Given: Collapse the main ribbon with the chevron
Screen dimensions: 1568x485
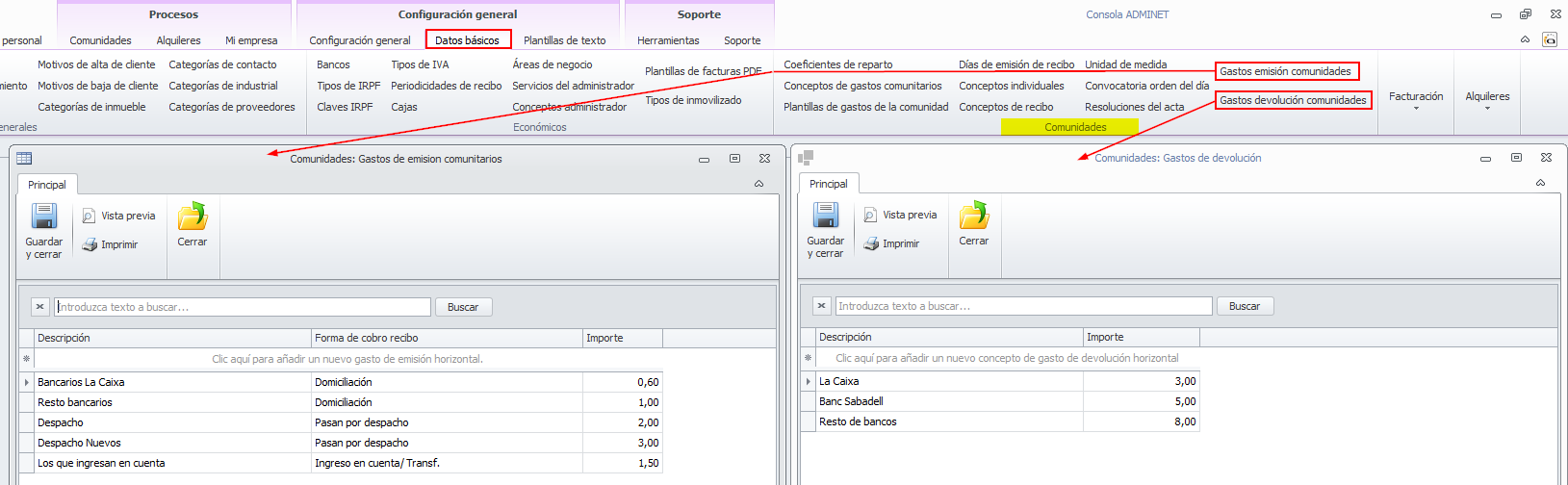Looking at the screenshot, I should (x=1525, y=39).
